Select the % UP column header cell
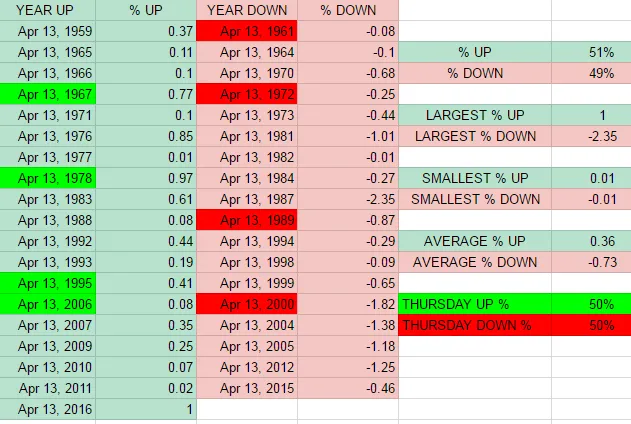 [x=146, y=10]
